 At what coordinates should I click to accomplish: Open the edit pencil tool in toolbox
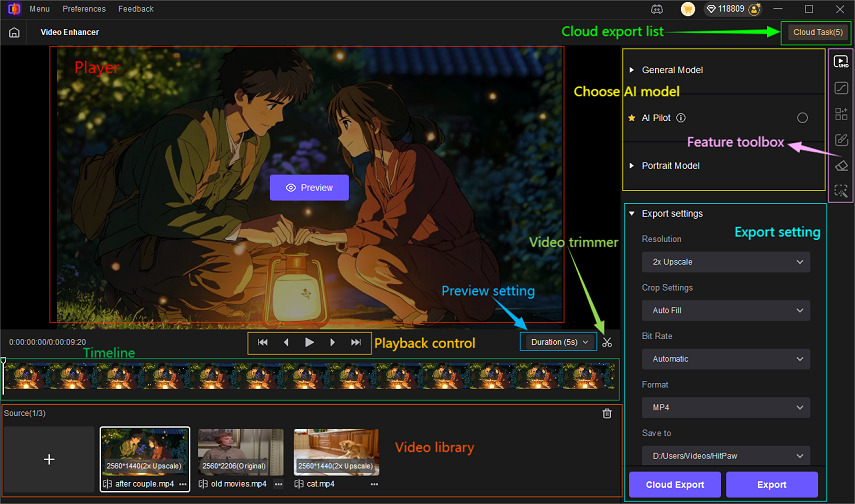click(x=841, y=140)
